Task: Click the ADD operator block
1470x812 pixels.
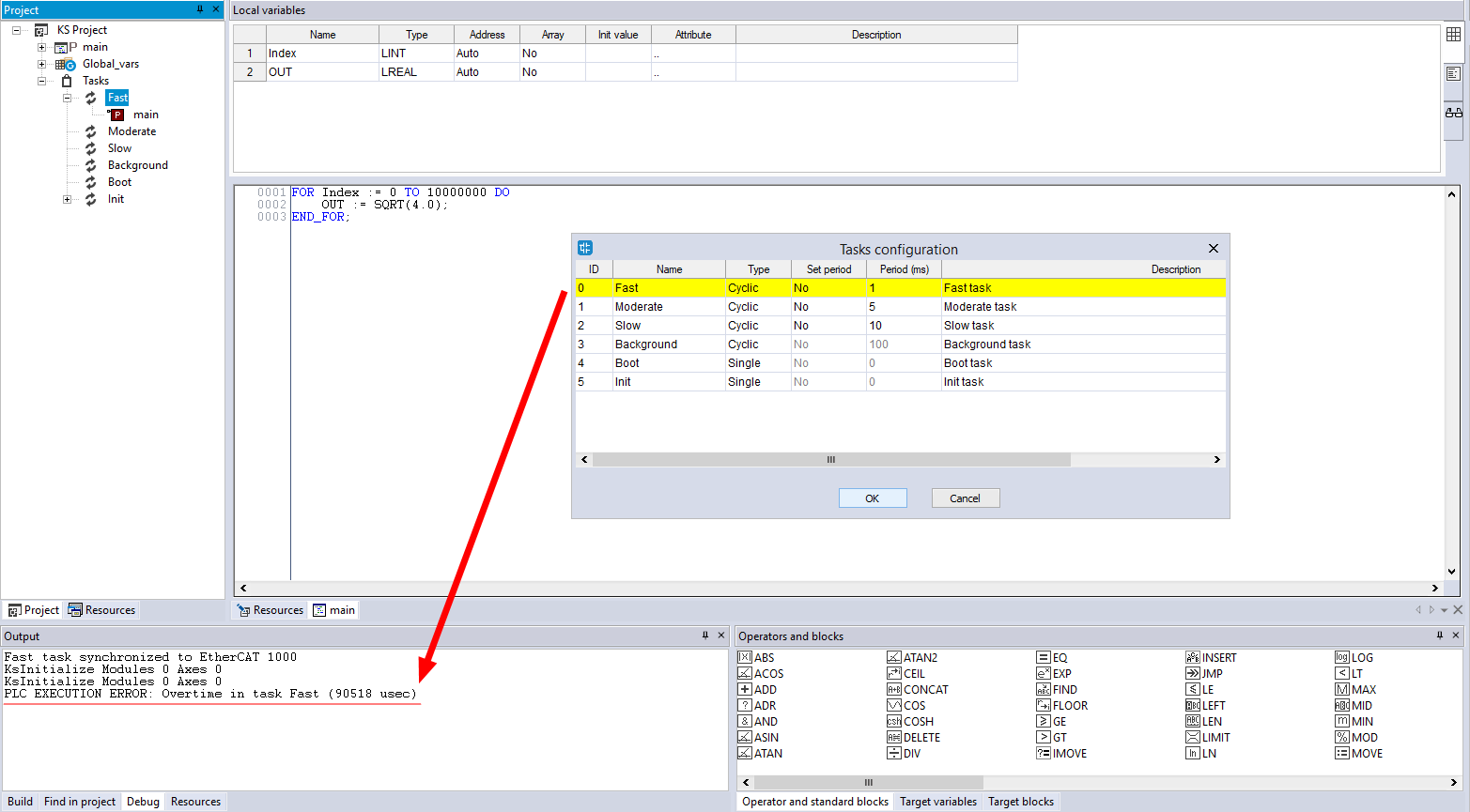Action: [x=757, y=689]
